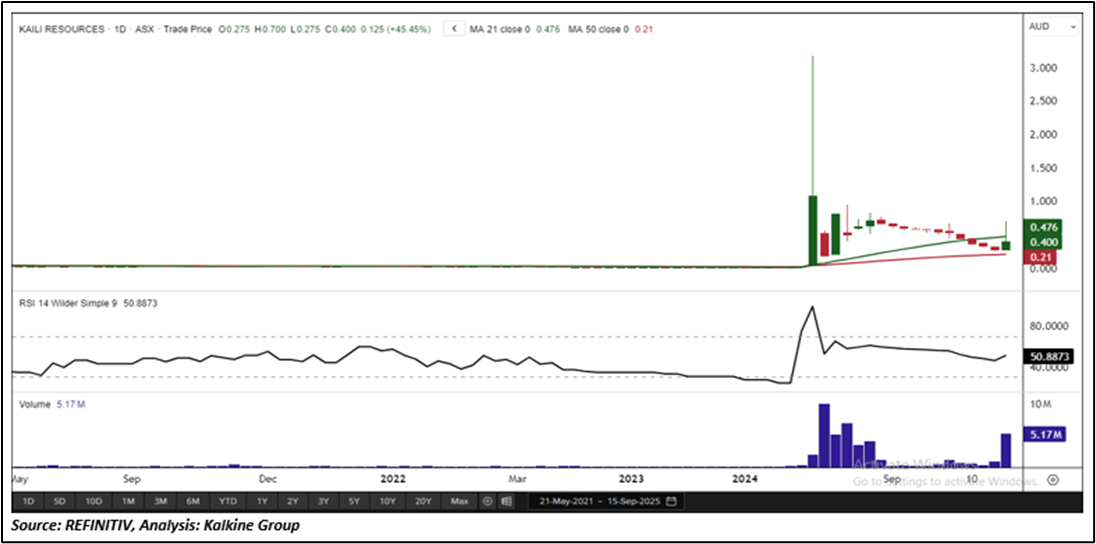
Task: Open chart settings circle icon at bottom right
Action: point(1054,480)
